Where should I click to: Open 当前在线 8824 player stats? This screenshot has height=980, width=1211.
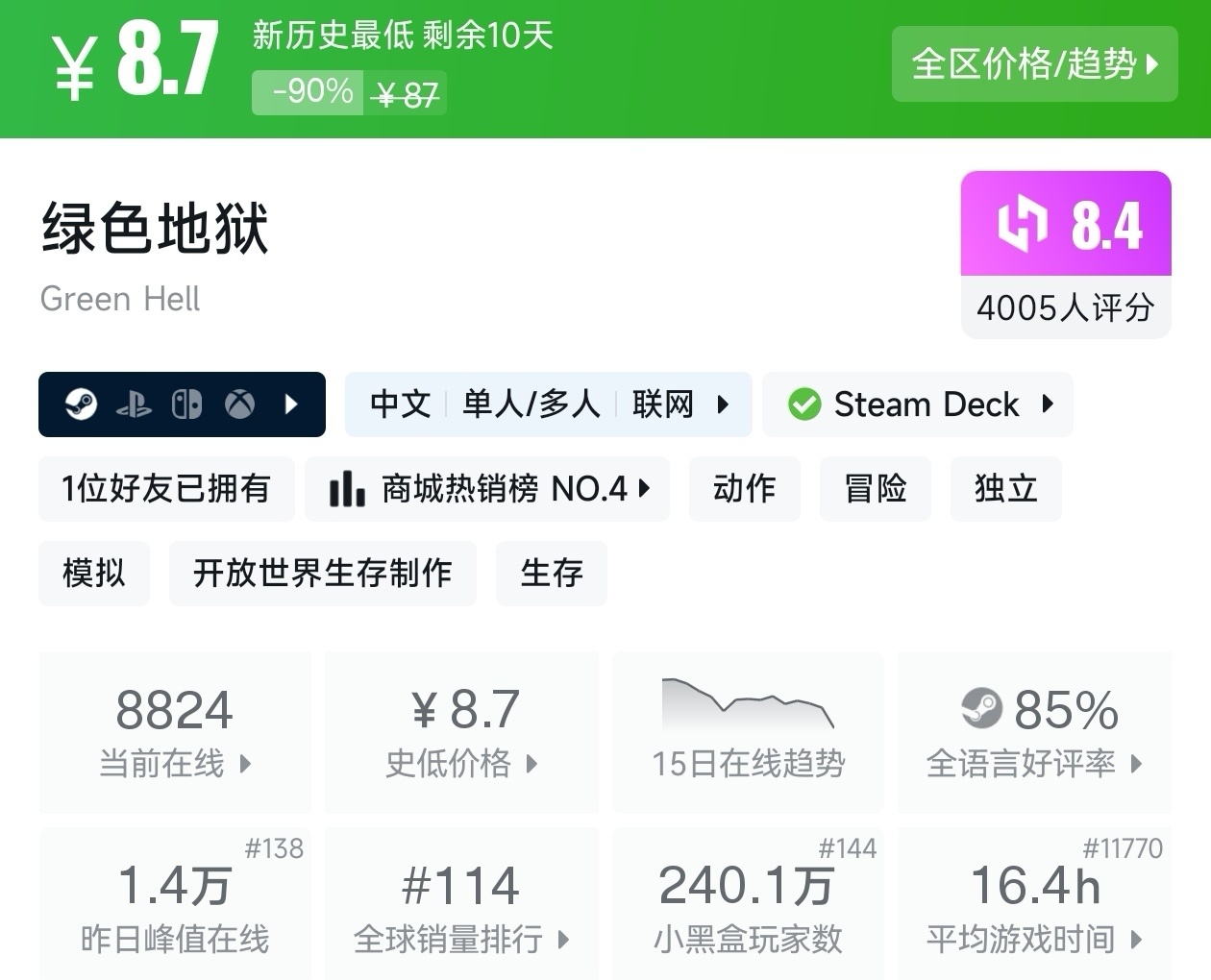click(175, 732)
